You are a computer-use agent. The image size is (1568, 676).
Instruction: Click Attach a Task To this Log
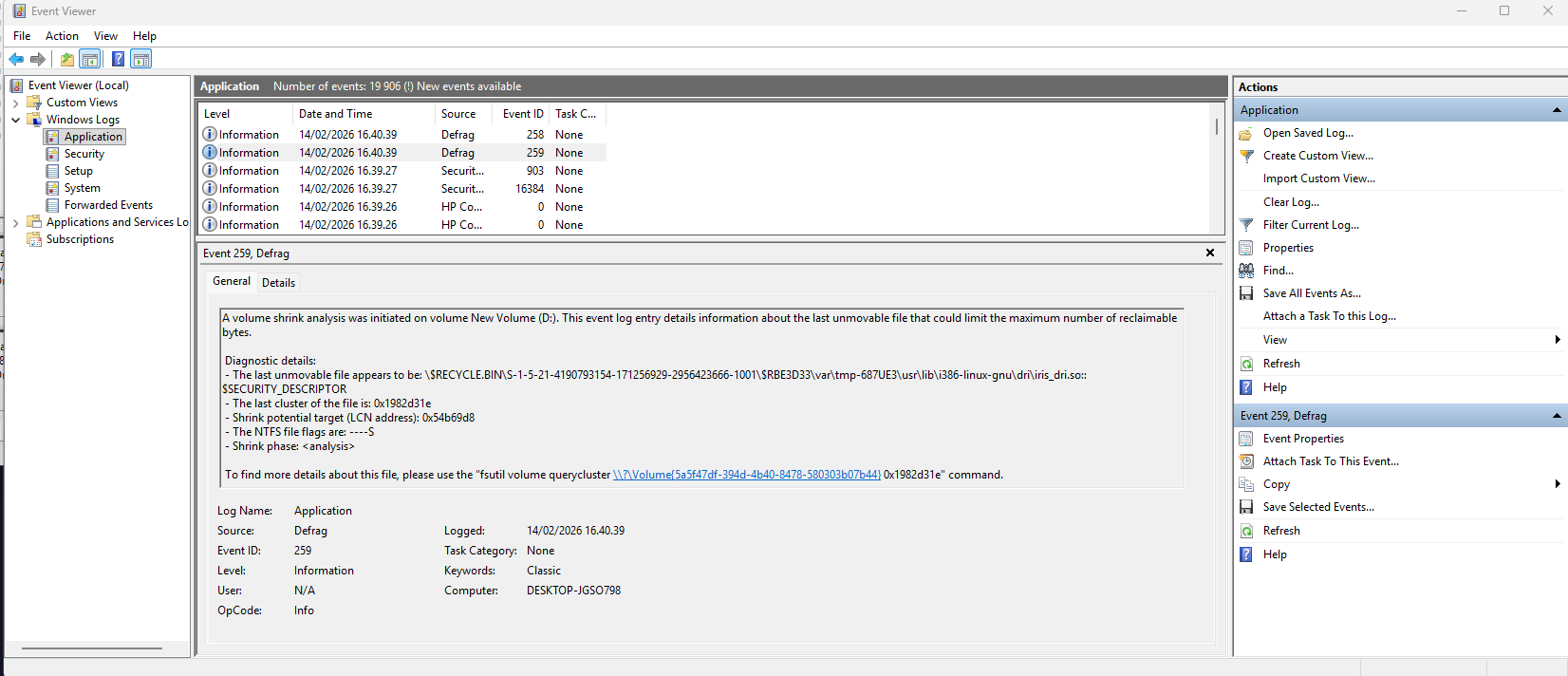[1330, 316]
